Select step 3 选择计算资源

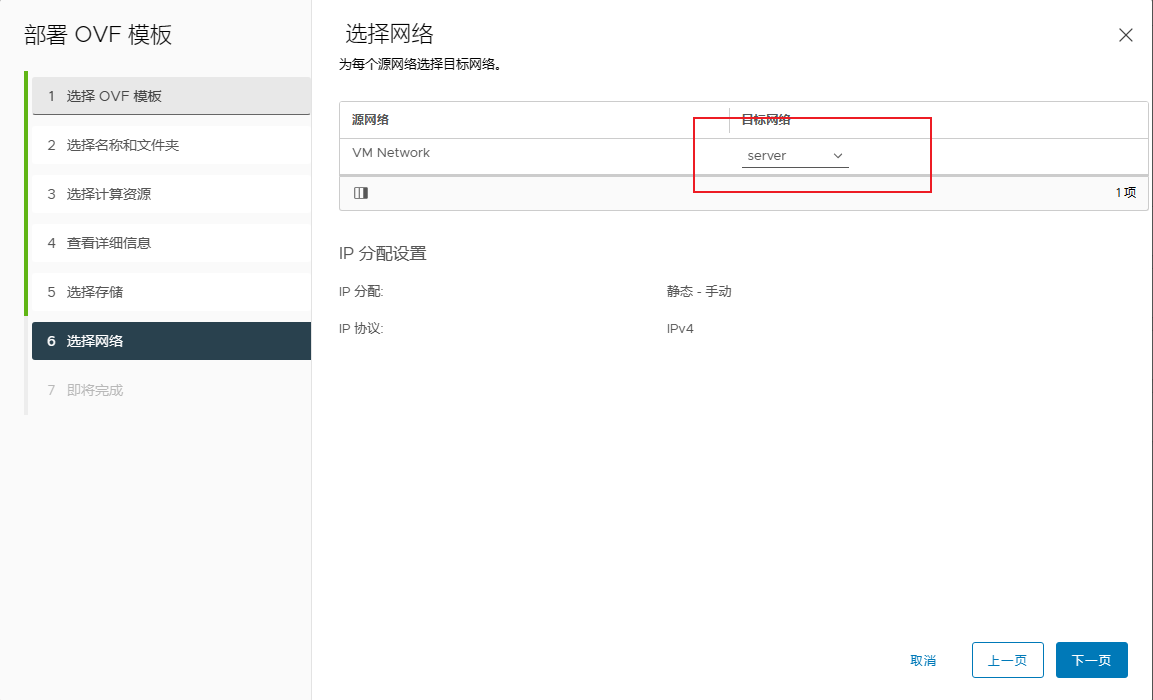point(171,194)
